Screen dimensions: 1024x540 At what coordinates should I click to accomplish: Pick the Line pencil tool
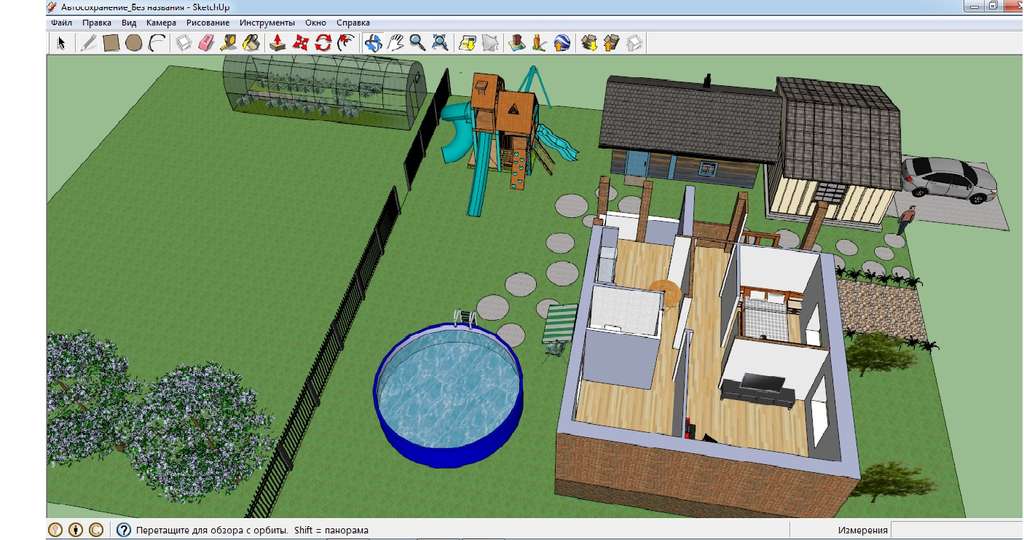click(x=88, y=42)
